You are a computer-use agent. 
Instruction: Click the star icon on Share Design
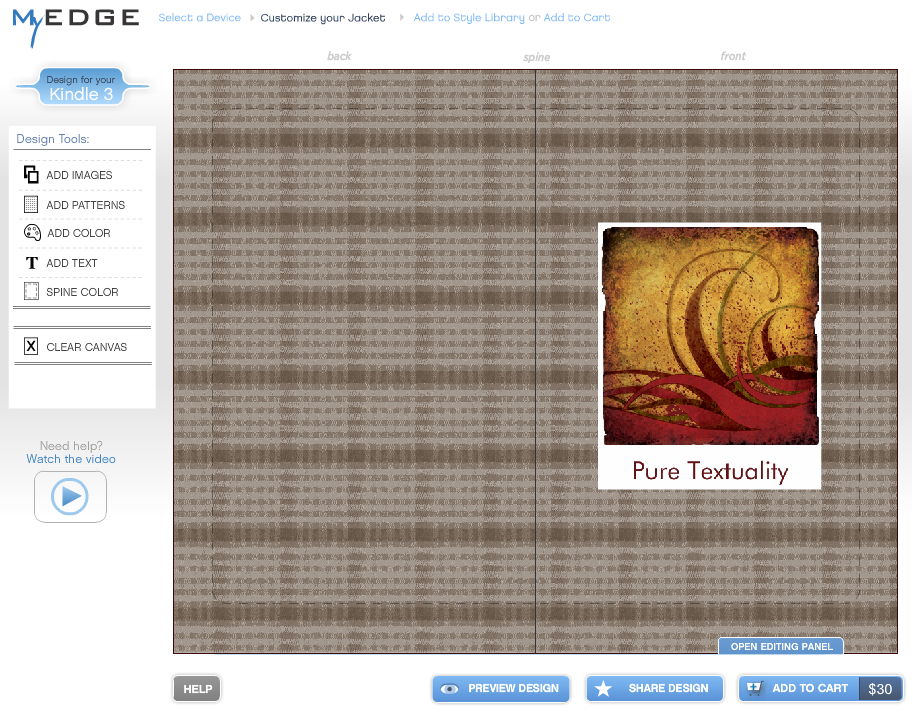[x=603, y=689]
